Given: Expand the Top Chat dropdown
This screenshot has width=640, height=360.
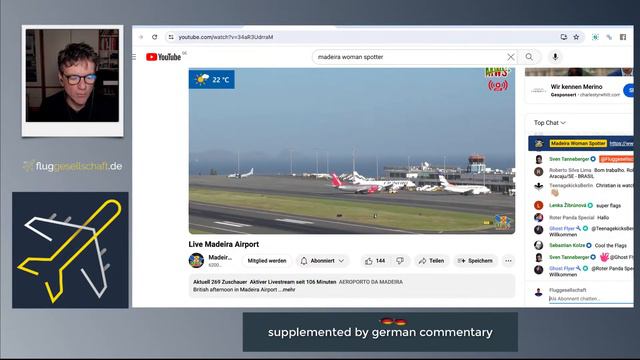Looking at the screenshot, I should [x=550, y=123].
